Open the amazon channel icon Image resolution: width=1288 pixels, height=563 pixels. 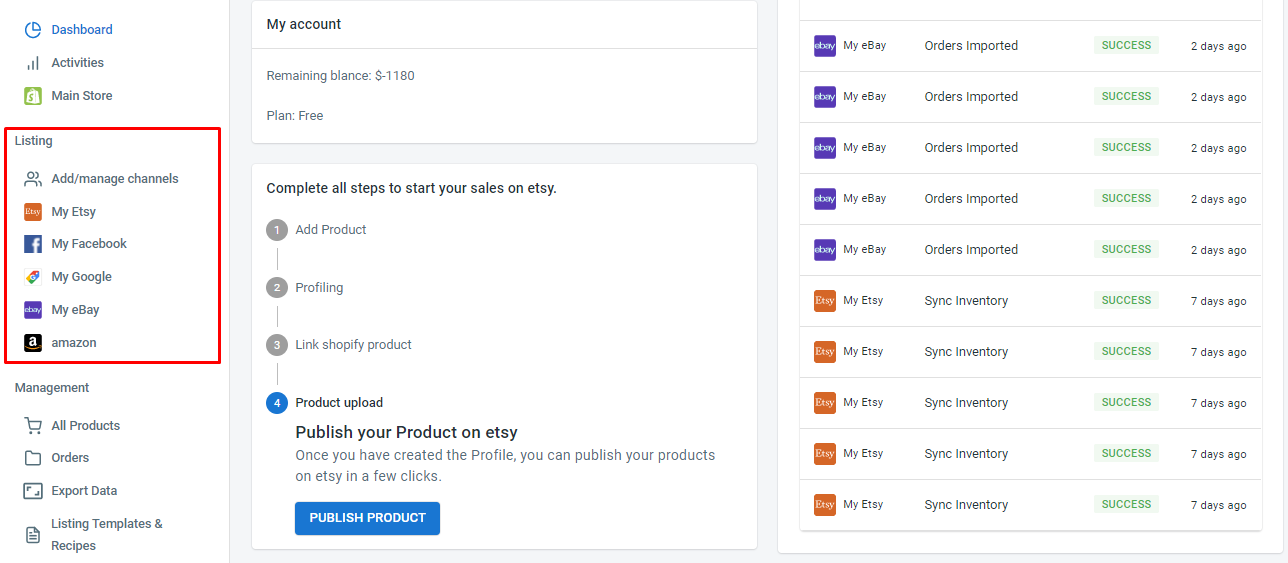[x=33, y=343]
